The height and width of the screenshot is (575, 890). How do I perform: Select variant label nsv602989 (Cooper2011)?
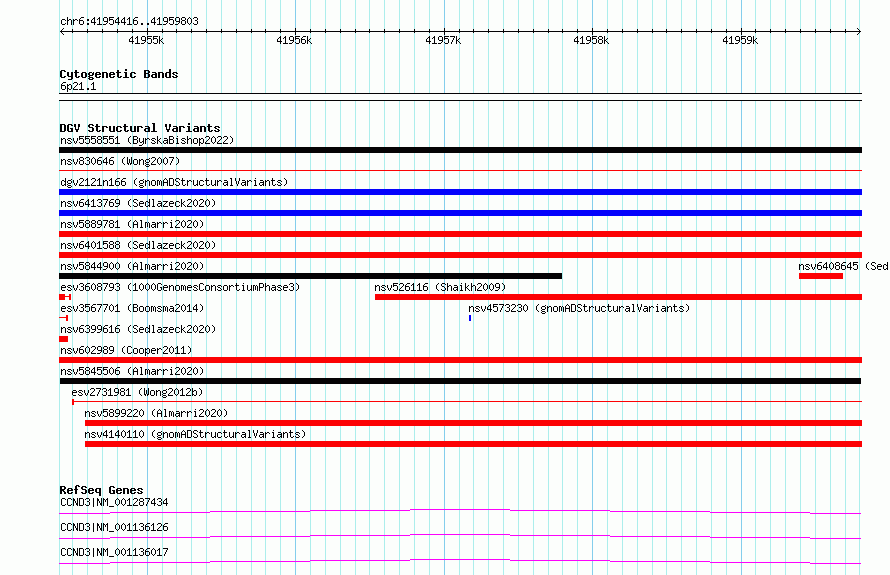click(126, 350)
